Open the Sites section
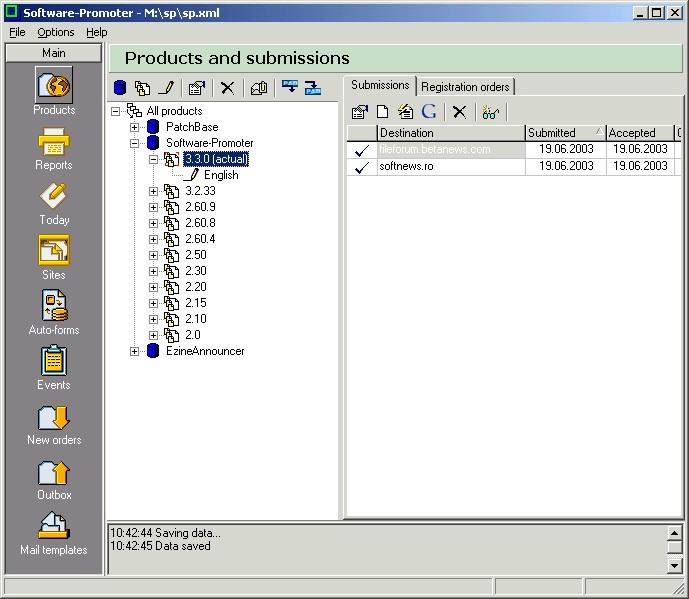The image size is (689, 599). coord(54,258)
